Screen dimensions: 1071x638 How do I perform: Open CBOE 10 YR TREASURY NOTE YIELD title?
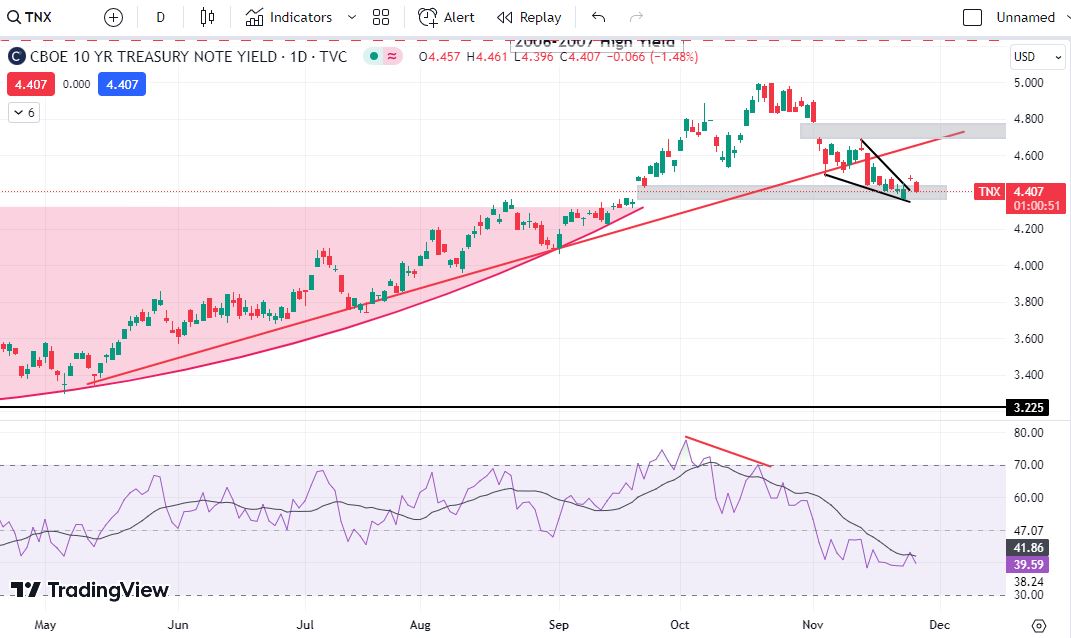point(188,57)
